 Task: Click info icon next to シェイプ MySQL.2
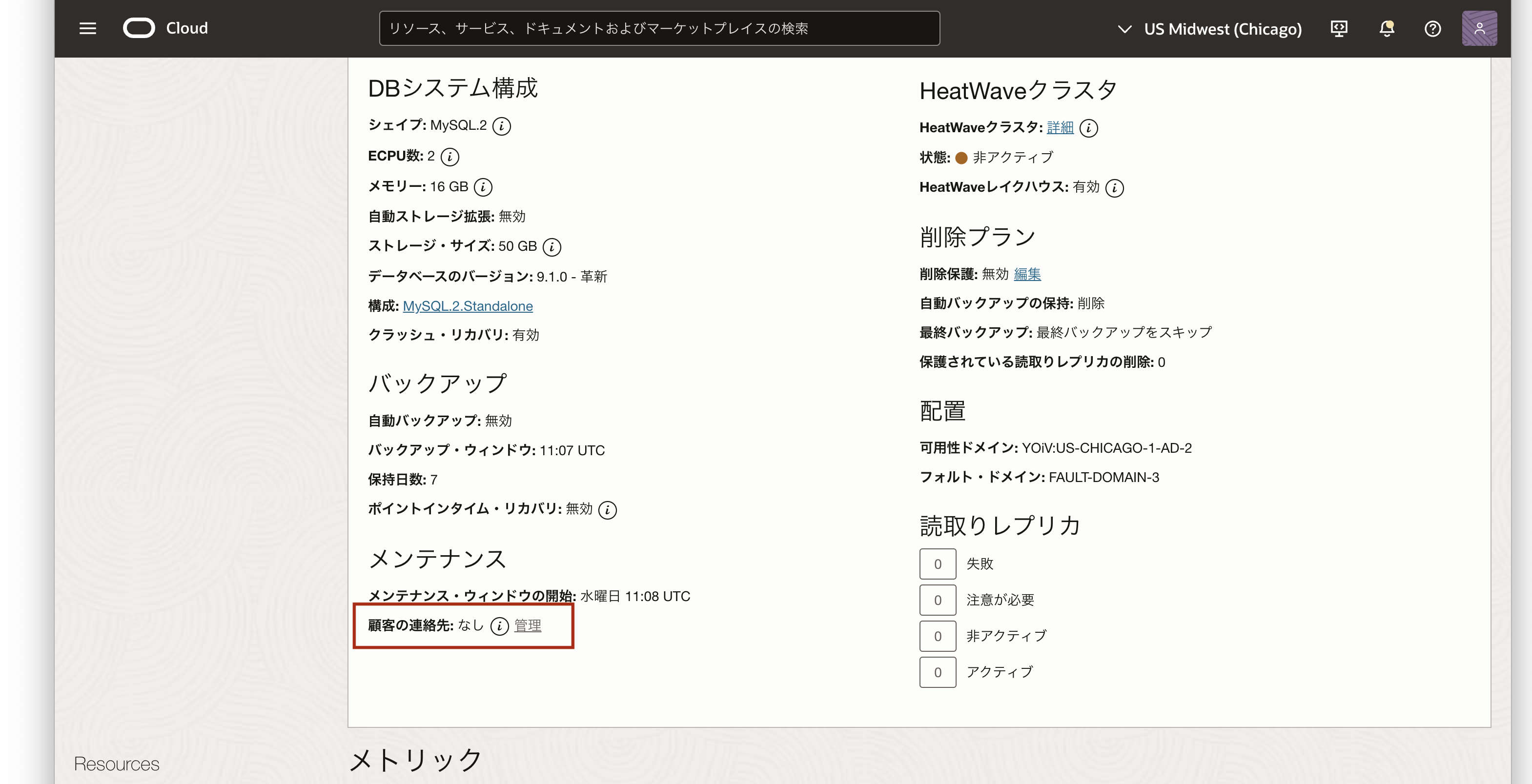click(501, 126)
